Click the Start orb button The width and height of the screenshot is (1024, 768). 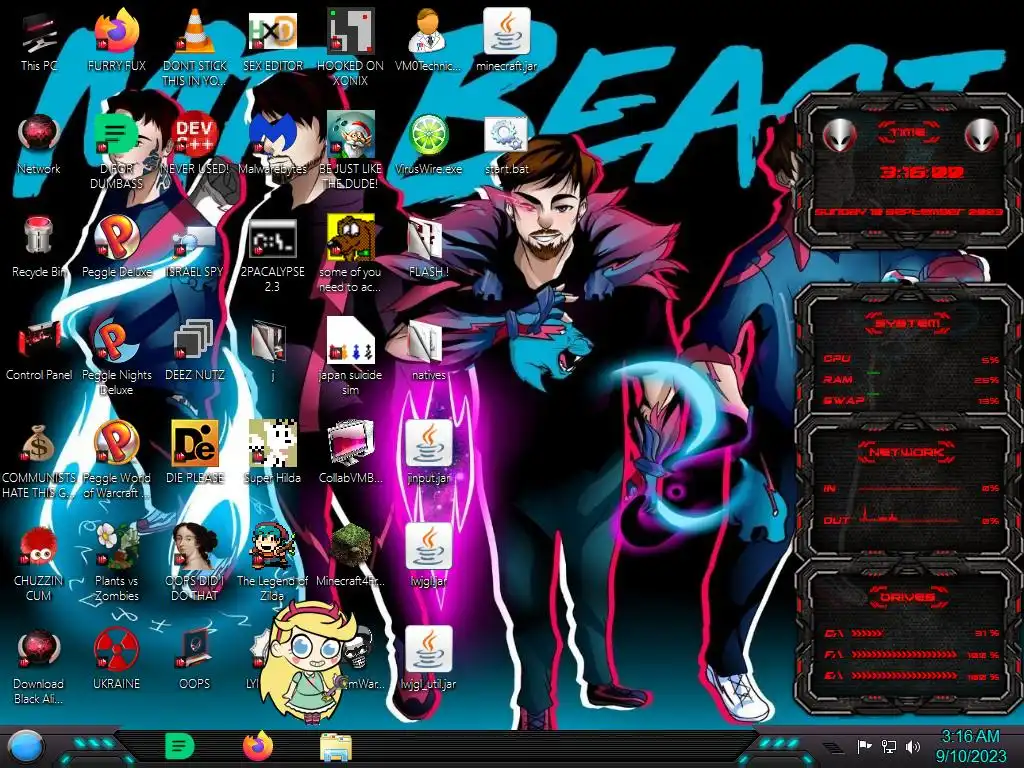point(26,746)
